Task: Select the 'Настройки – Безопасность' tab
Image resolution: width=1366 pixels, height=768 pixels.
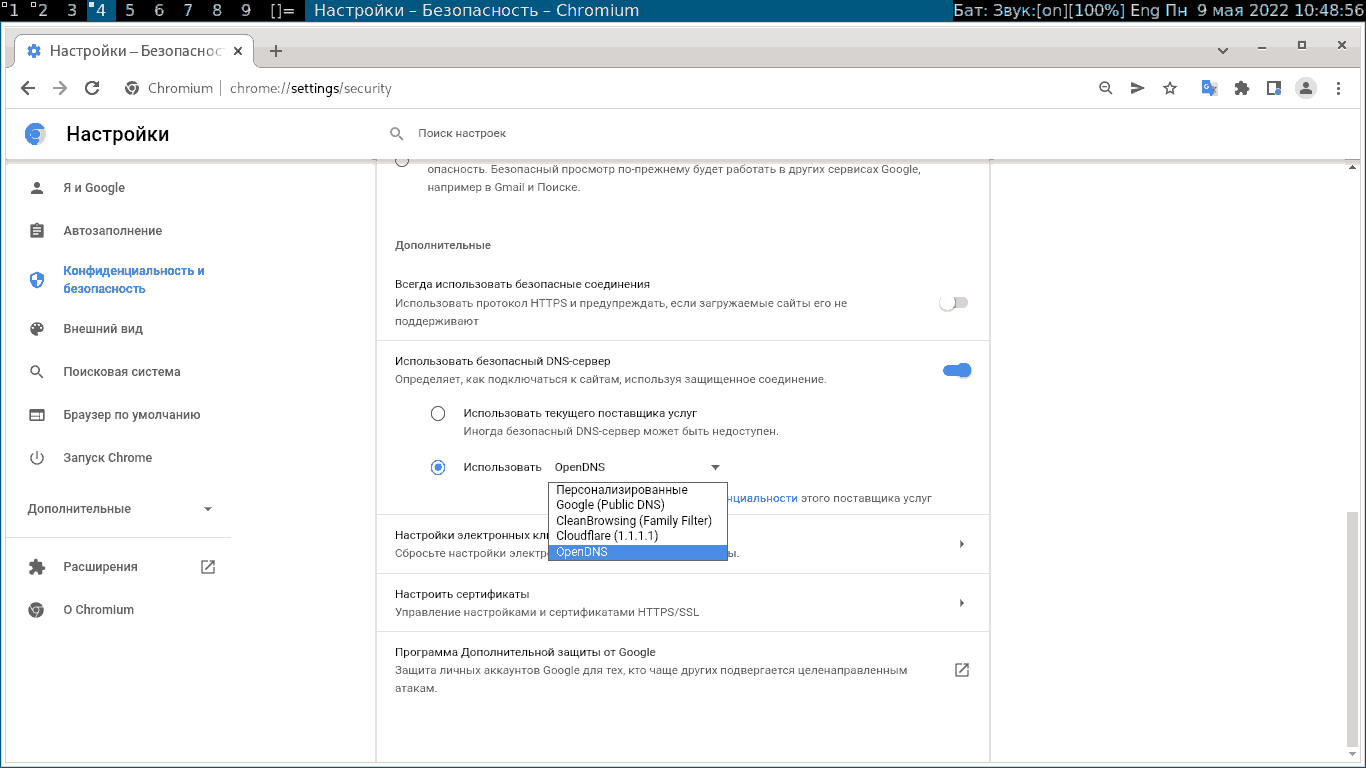Action: coord(136,51)
